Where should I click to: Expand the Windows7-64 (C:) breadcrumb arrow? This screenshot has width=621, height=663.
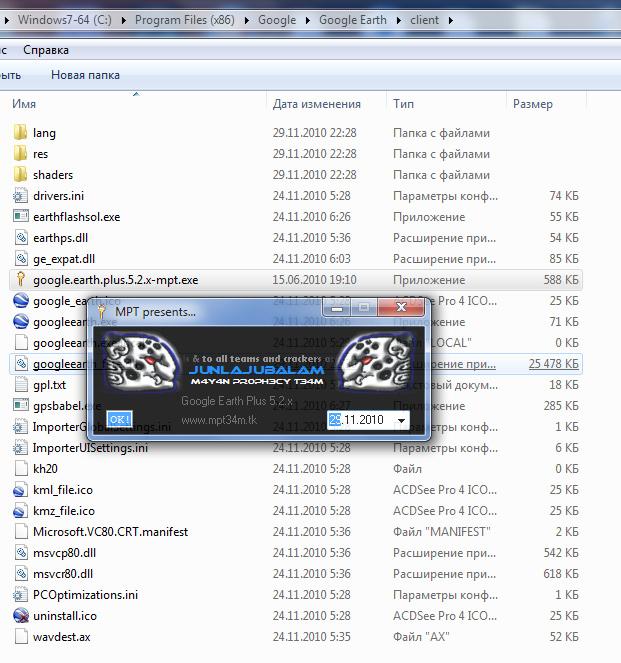coord(123,20)
